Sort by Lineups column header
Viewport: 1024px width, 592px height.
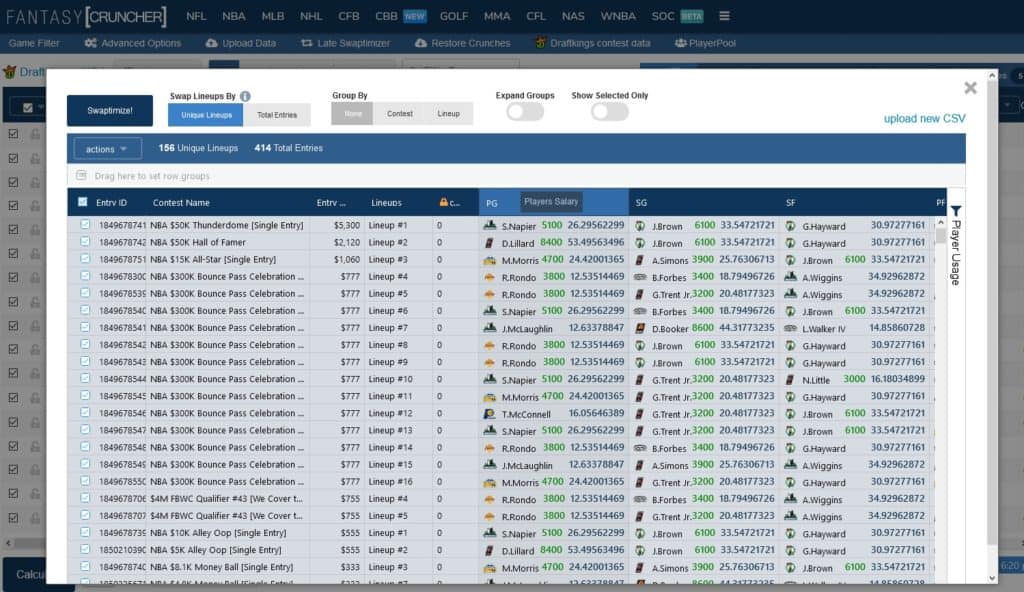point(386,203)
